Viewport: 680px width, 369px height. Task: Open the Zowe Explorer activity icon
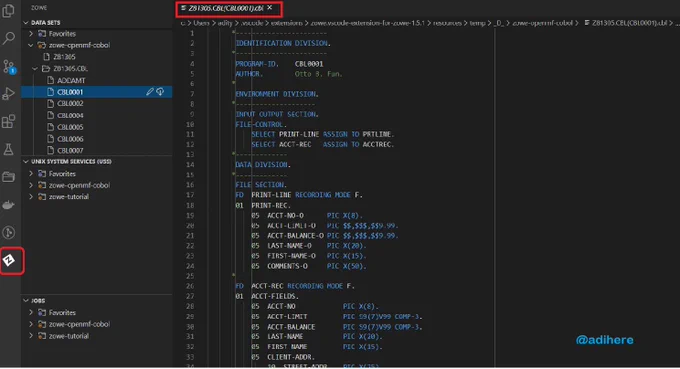pyautogui.click(x=9, y=260)
